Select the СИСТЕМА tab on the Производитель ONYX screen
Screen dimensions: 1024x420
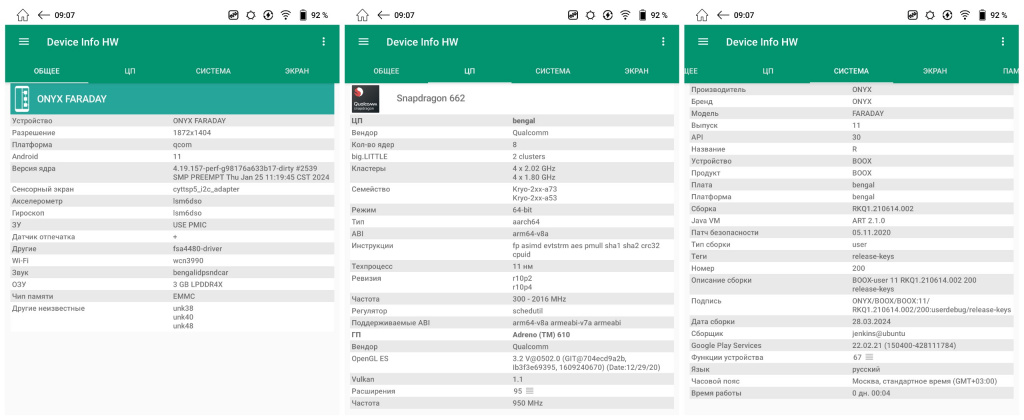coord(852,71)
